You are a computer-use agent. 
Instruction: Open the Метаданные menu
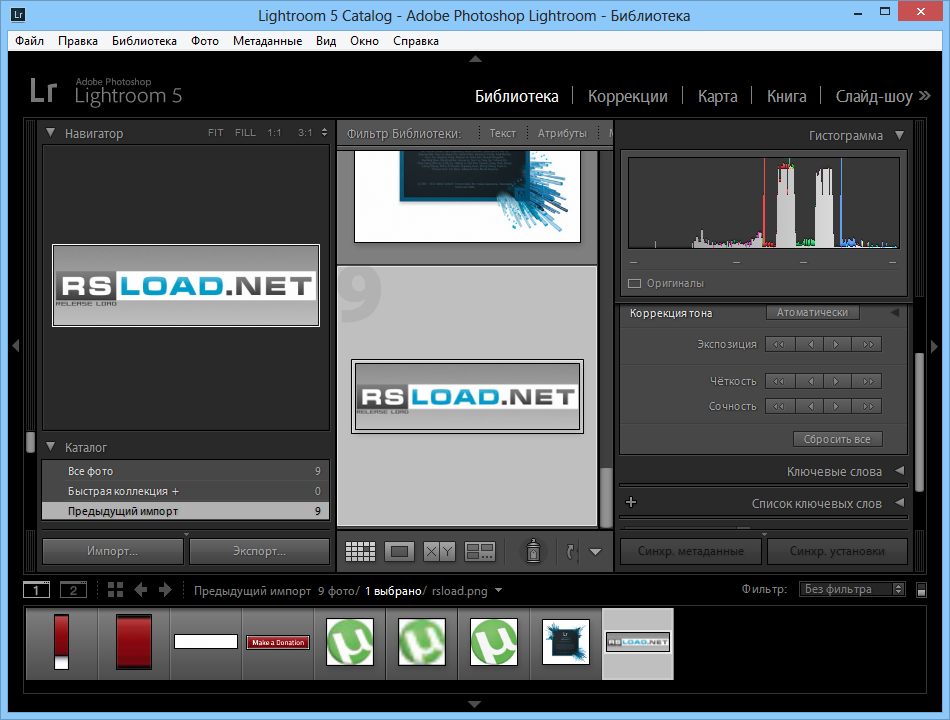pos(267,41)
